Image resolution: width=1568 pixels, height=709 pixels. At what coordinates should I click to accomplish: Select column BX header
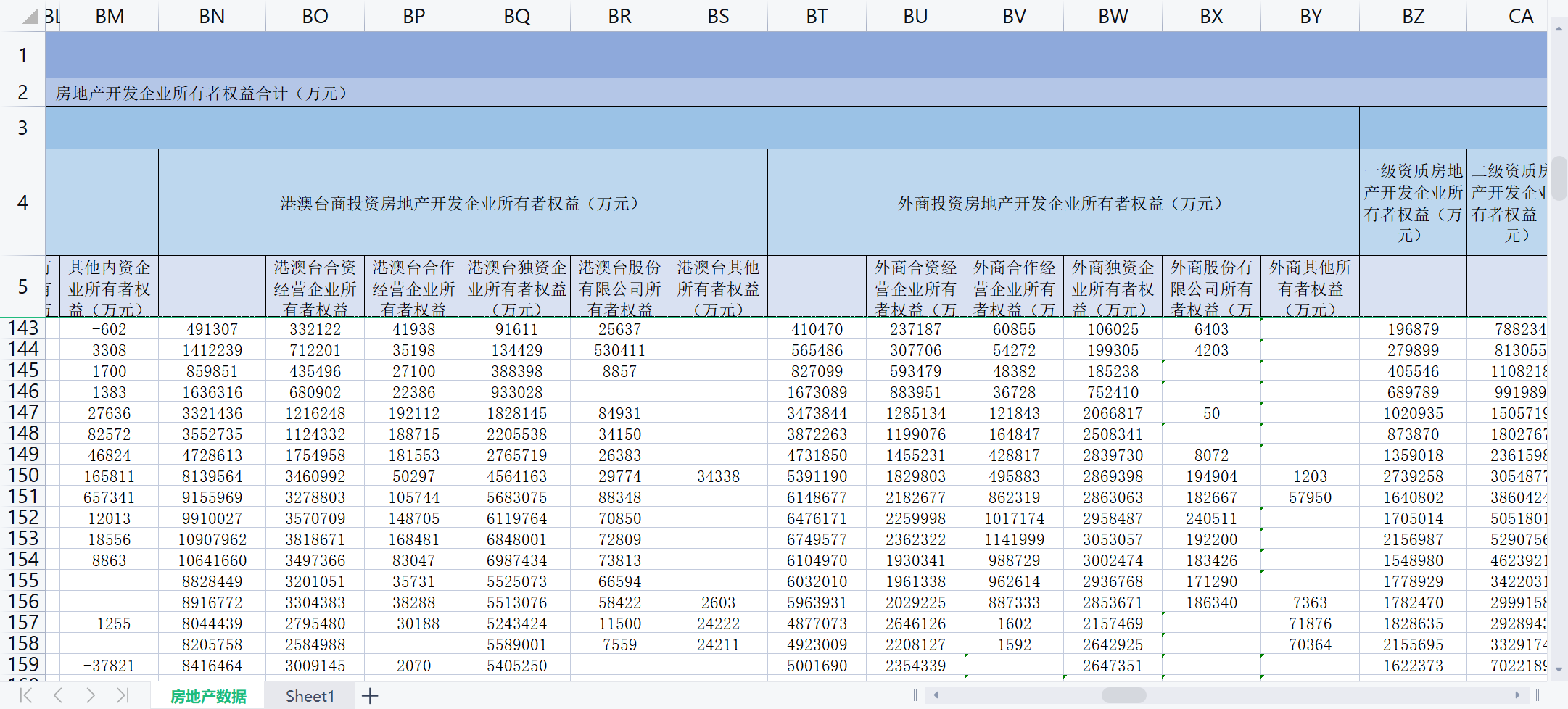tap(1212, 16)
